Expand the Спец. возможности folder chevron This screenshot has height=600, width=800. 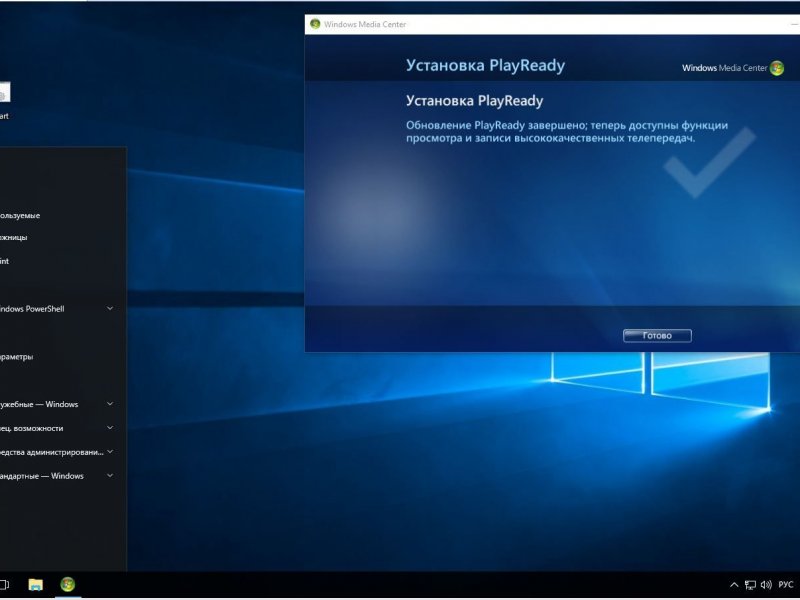click(x=110, y=428)
